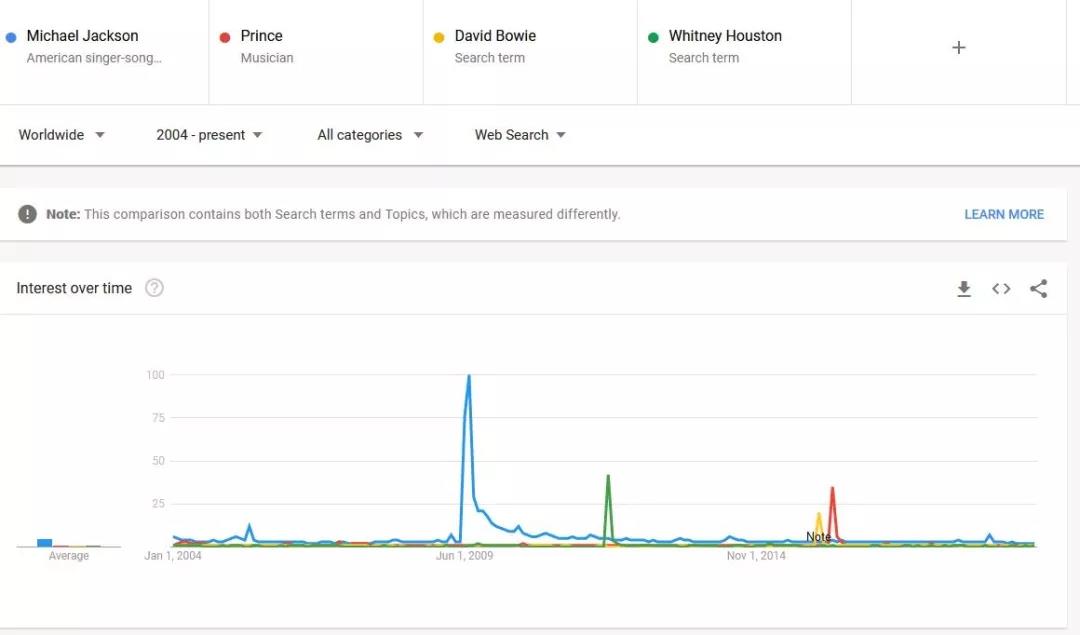The height and width of the screenshot is (635, 1080).
Task: Open the Web Search type dropdown
Action: (520, 135)
